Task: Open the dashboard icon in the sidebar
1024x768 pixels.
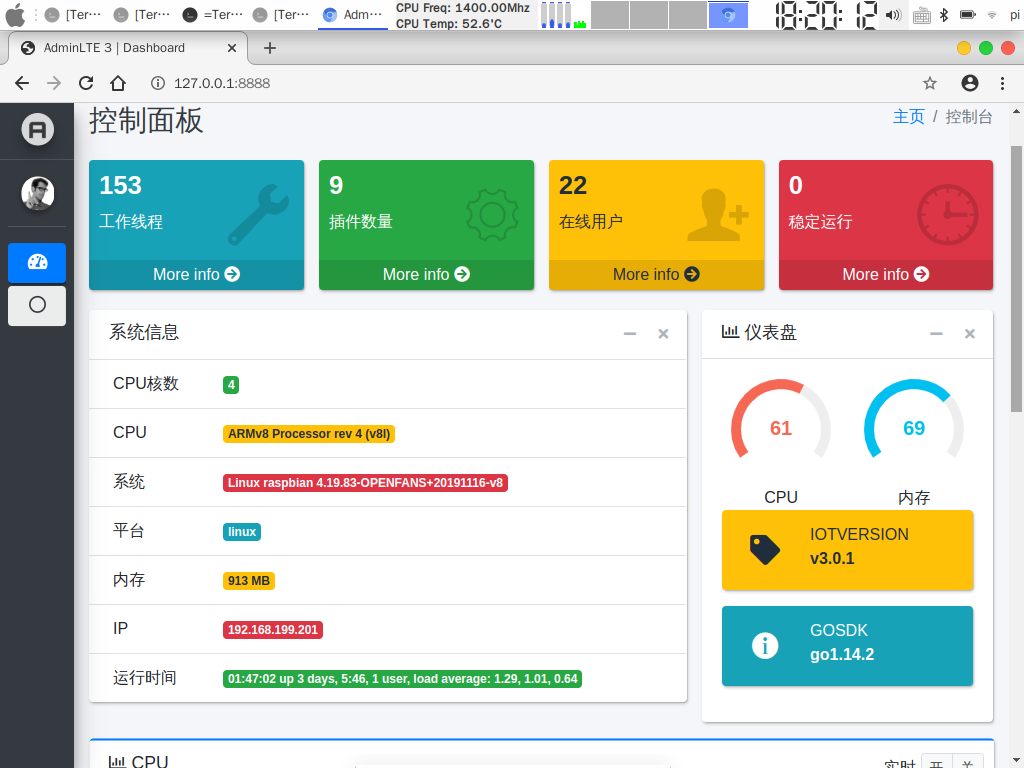Action: pos(36,262)
